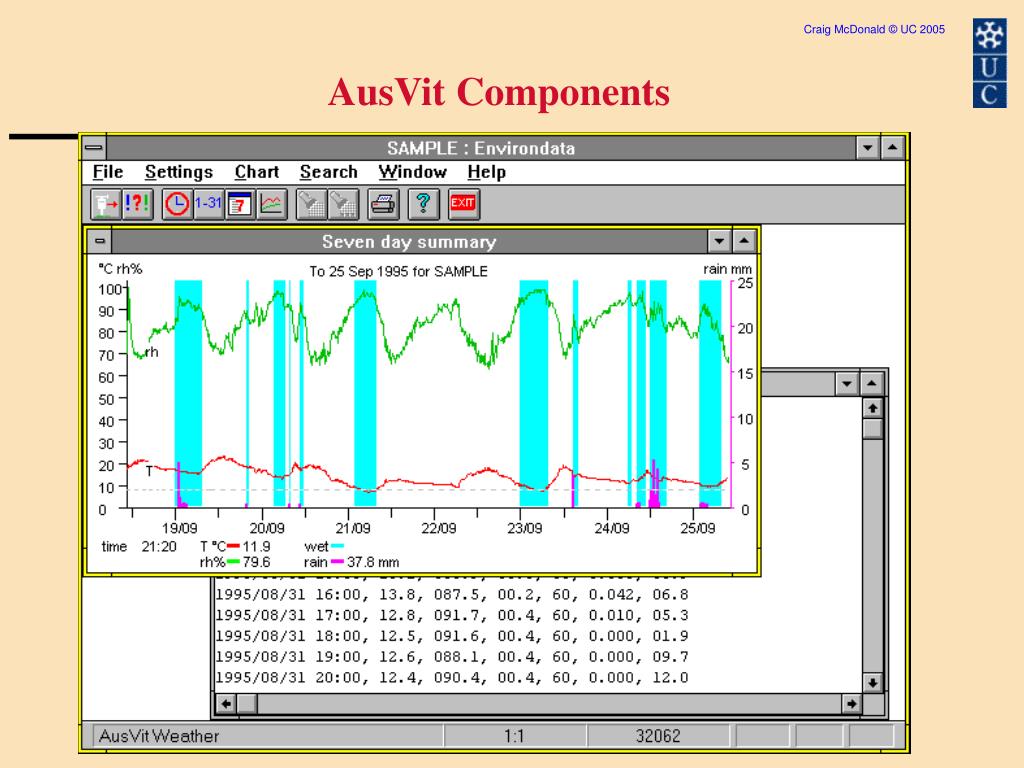Click the data window scroll down arrow
1024x768 pixels.
click(x=872, y=682)
